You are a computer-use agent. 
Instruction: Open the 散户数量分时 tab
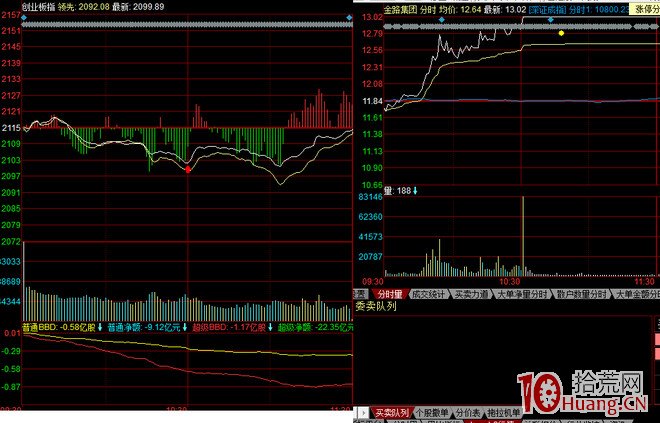581,294
